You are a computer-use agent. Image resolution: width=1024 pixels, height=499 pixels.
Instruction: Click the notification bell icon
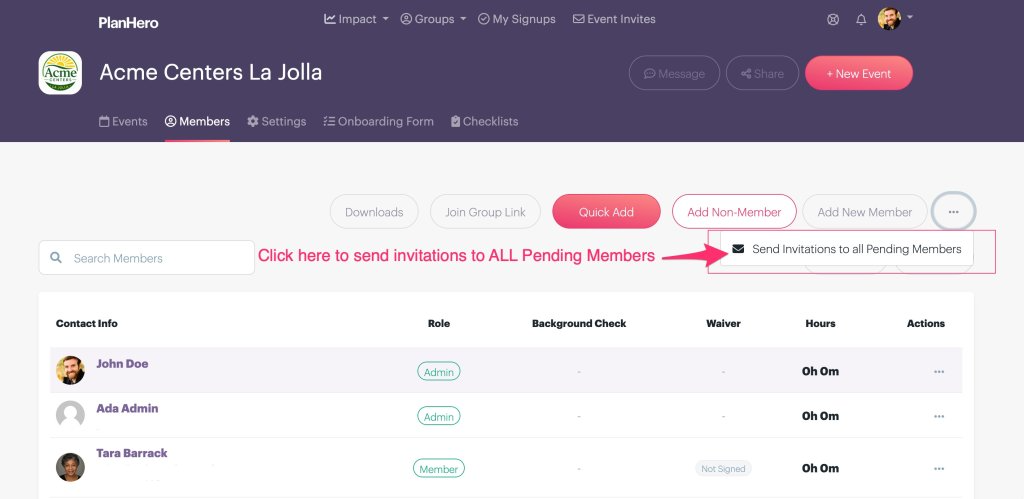pos(861,20)
